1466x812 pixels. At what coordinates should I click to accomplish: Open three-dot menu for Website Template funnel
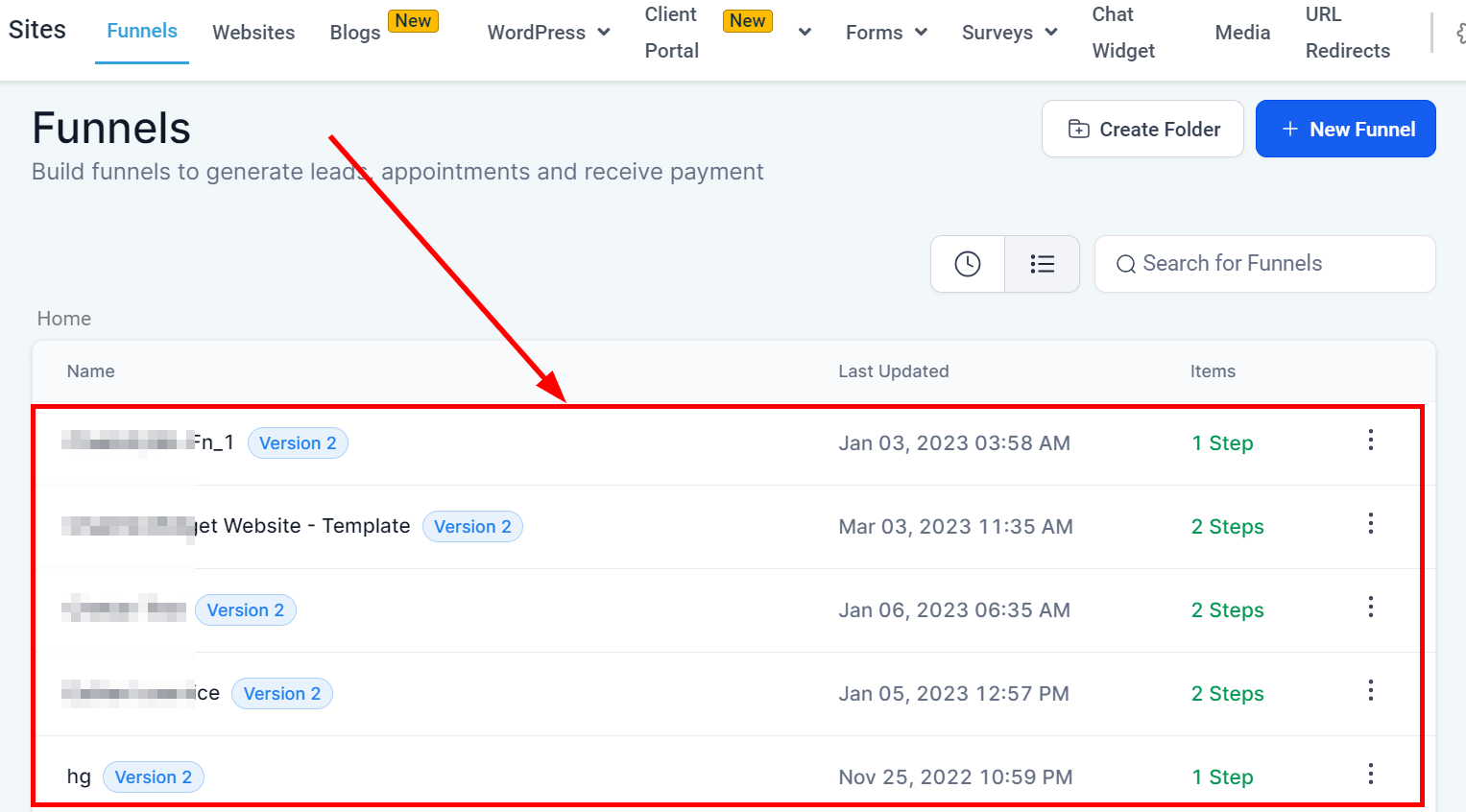1370,524
